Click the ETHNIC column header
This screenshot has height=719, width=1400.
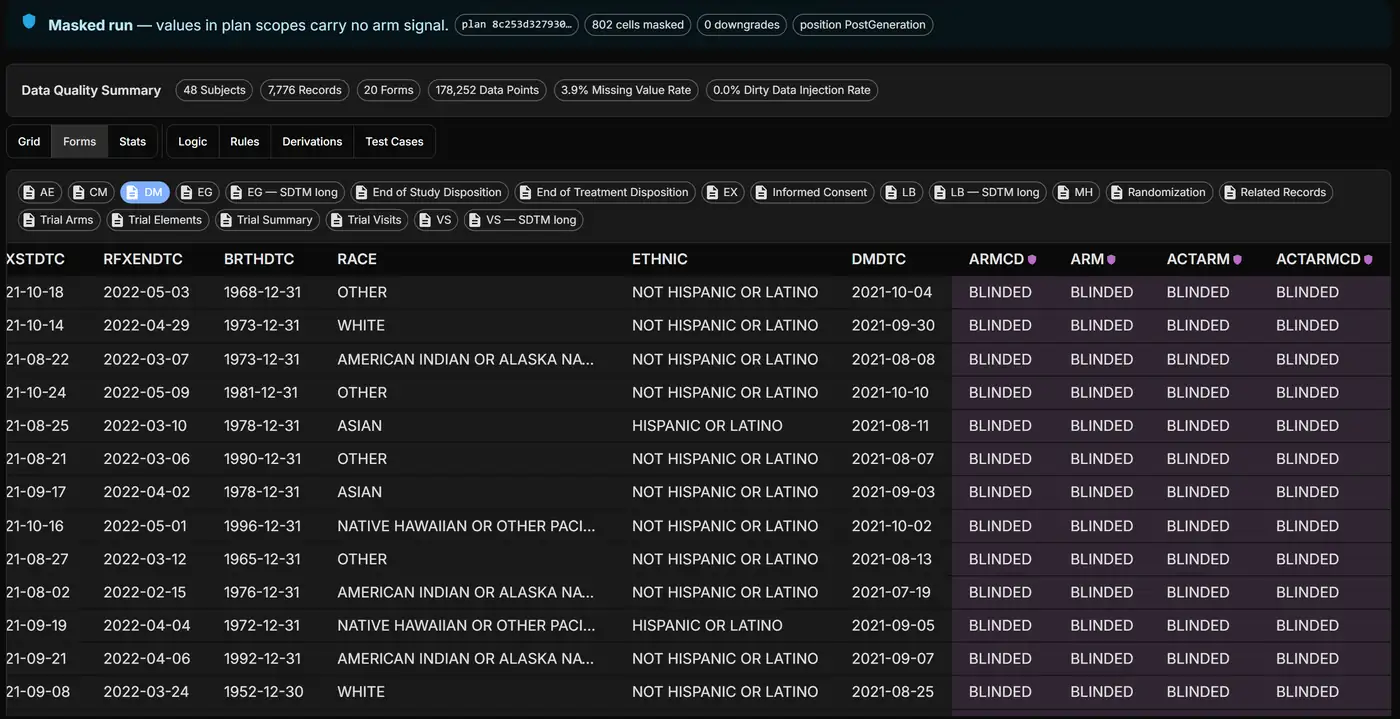click(x=660, y=259)
